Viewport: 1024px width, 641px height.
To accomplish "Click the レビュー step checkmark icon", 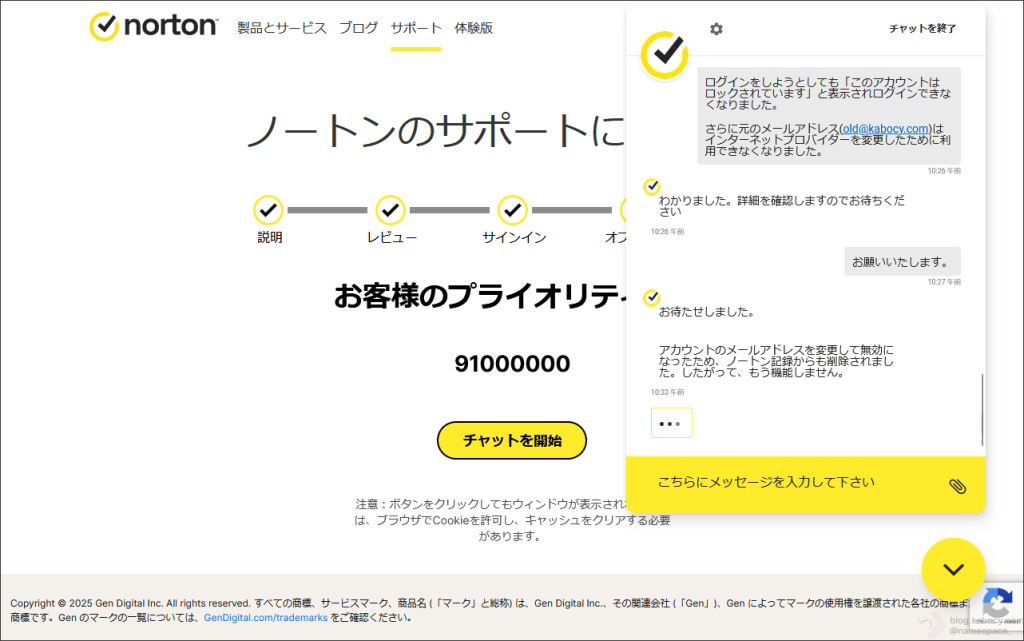I will [390, 210].
